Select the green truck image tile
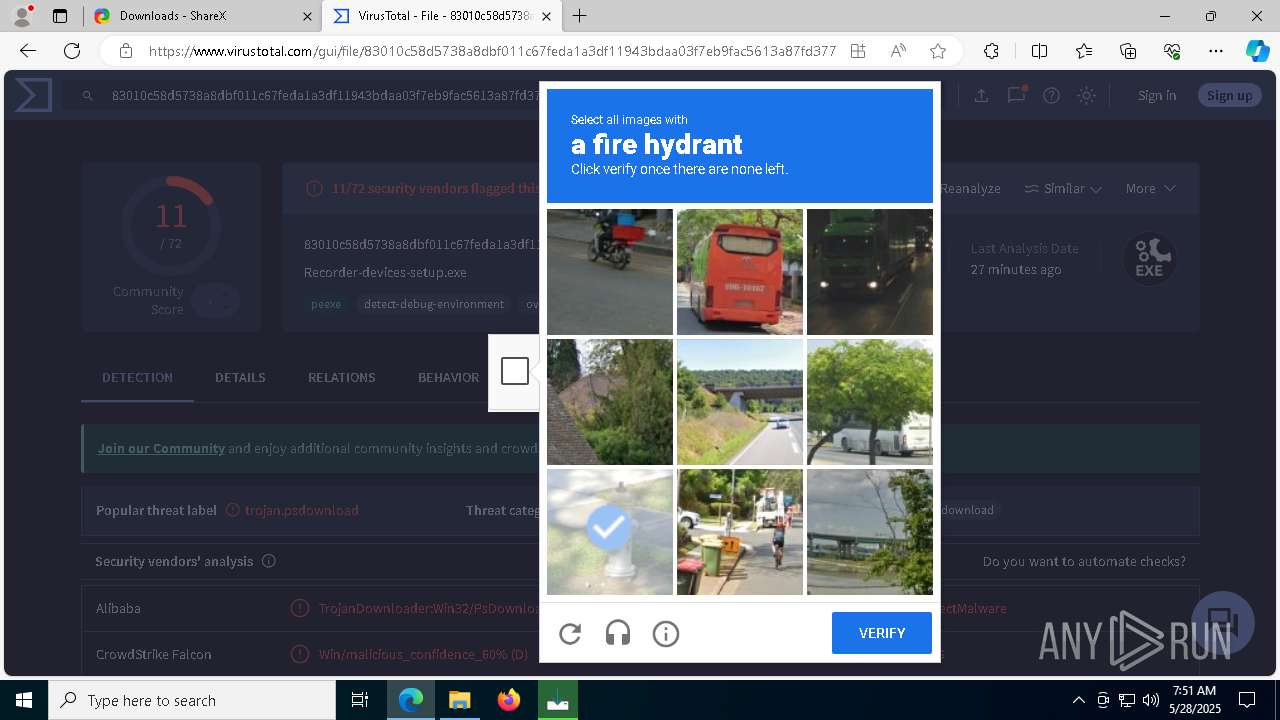This screenshot has height=720, width=1280. coord(870,272)
